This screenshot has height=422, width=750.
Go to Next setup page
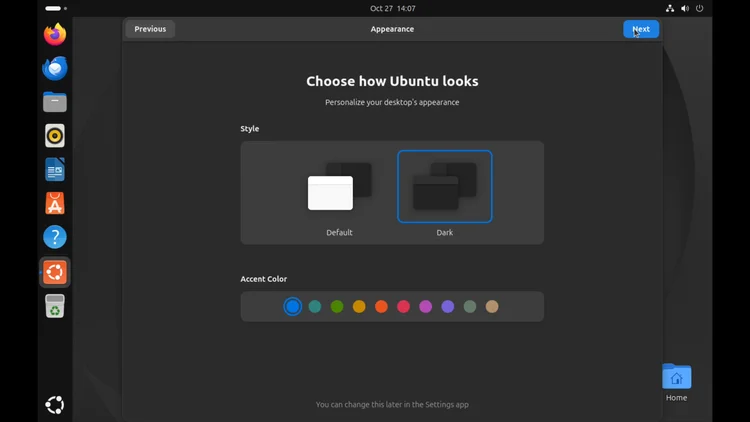(641, 29)
